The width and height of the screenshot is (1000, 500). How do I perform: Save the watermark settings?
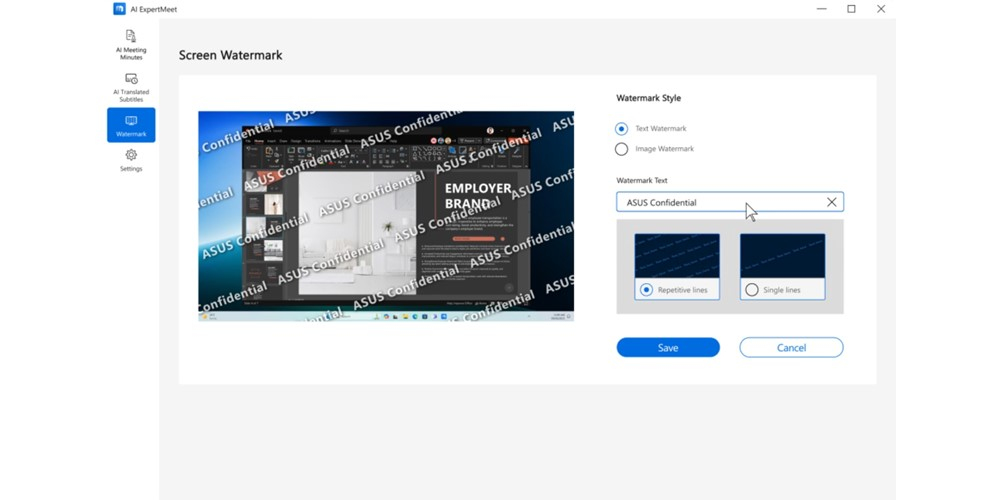(668, 348)
